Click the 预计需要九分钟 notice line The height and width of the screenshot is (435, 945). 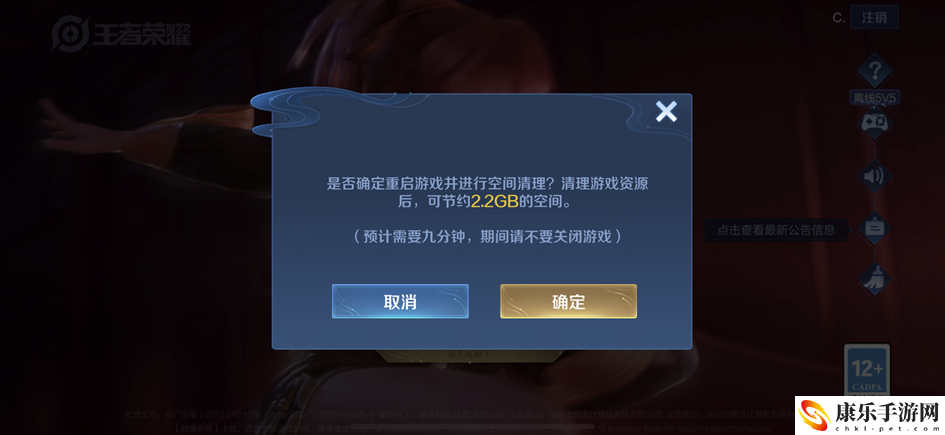[x=487, y=236]
